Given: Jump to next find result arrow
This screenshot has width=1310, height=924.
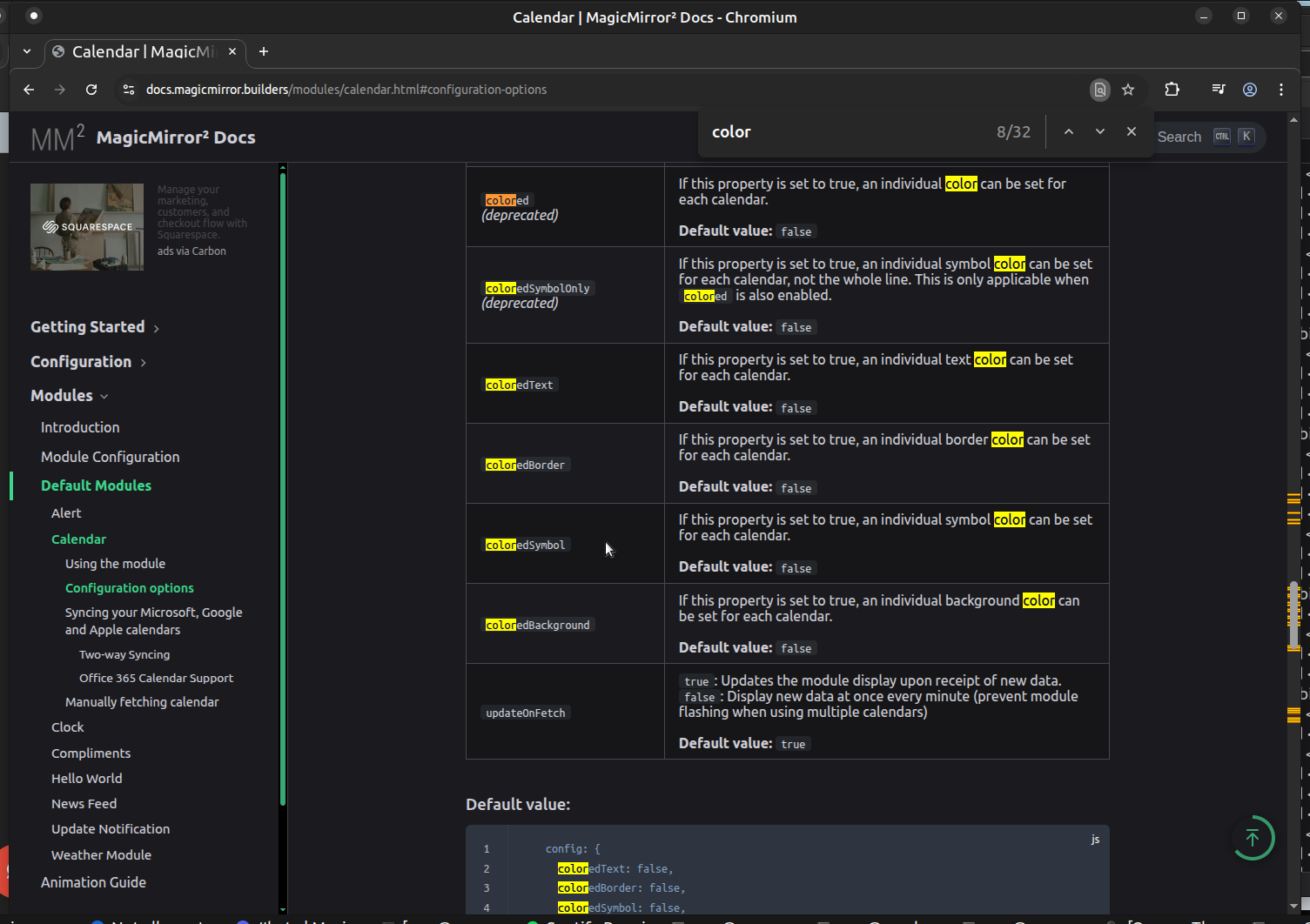Looking at the screenshot, I should [x=1100, y=131].
